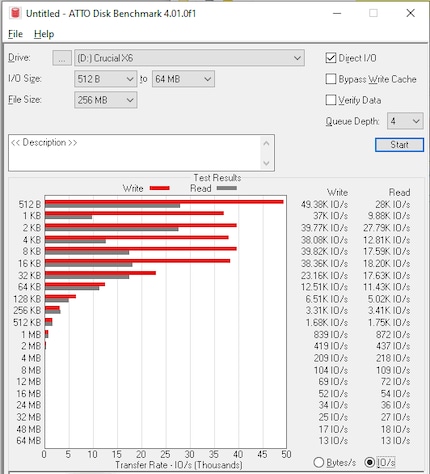The width and height of the screenshot is (430, 474).
Task: Minimize the ATTO Disk Benchmark window
Action: [x=337, y=13]
